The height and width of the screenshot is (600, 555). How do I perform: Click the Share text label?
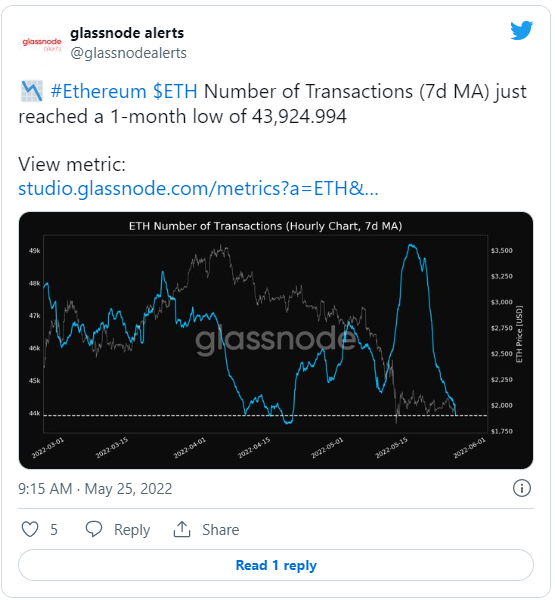(x=220, y=530)
